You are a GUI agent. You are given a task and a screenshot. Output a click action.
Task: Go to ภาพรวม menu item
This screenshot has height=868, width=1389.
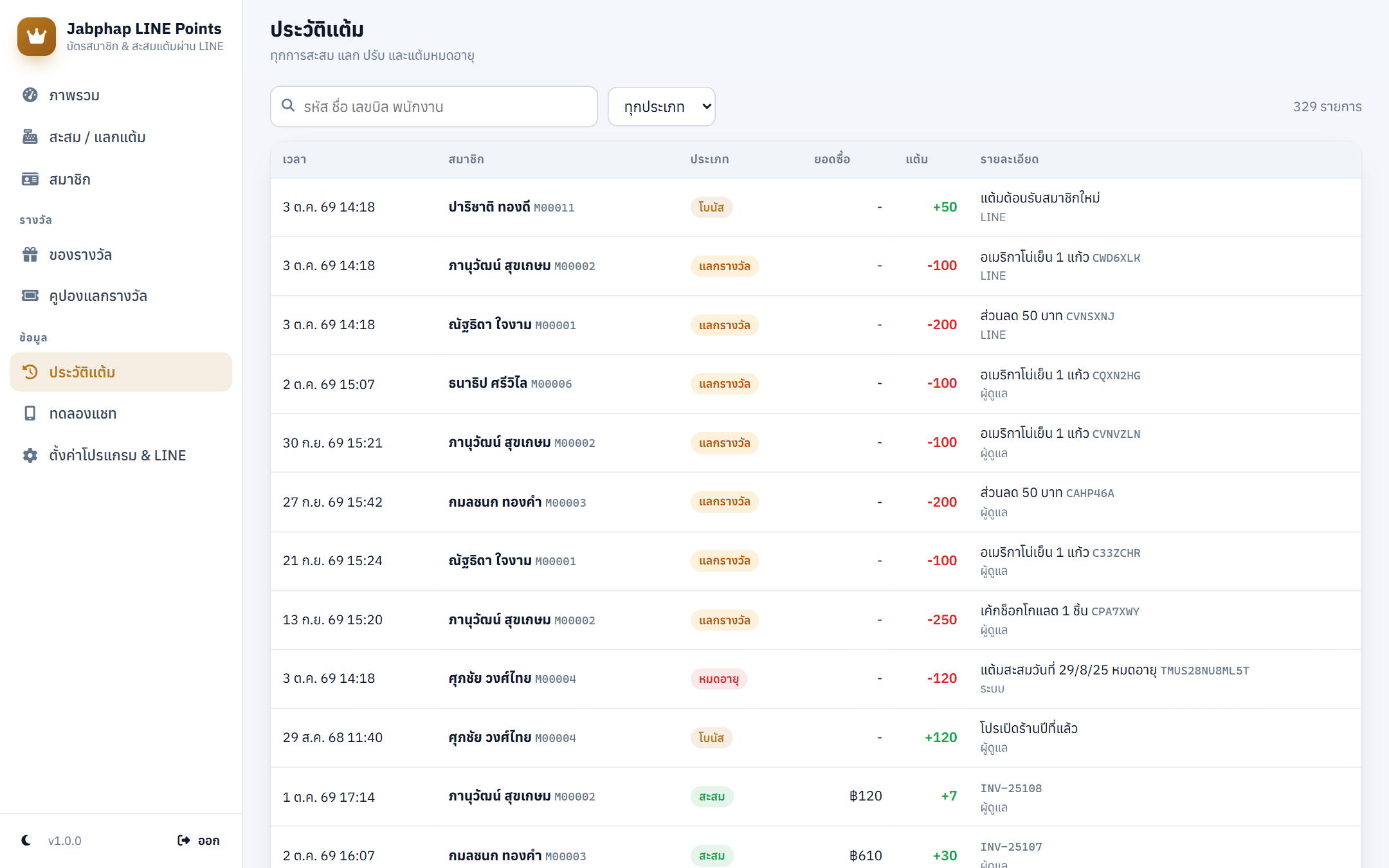click(121, 95)
